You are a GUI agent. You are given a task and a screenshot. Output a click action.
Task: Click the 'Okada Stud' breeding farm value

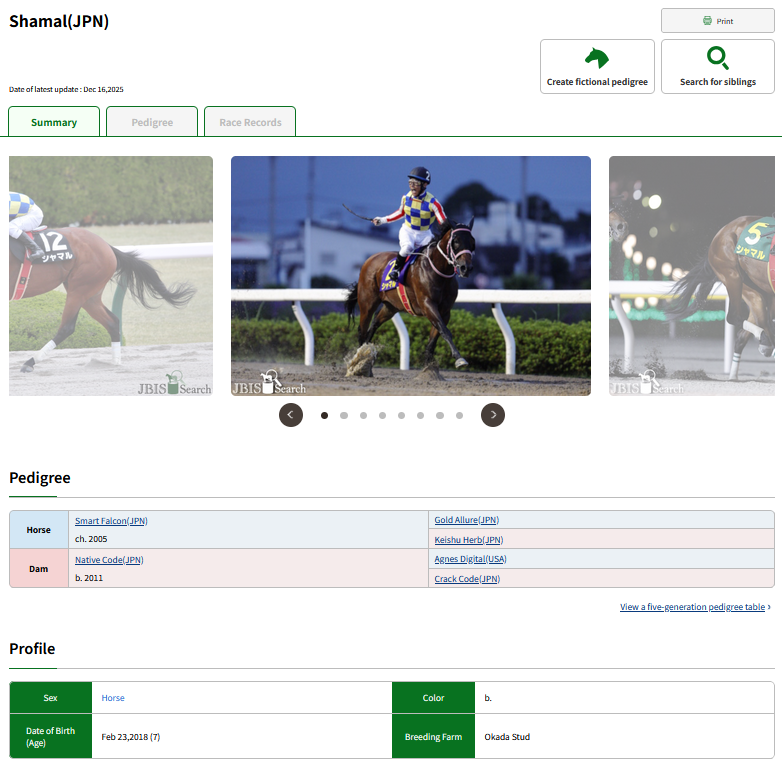(507, 737)
